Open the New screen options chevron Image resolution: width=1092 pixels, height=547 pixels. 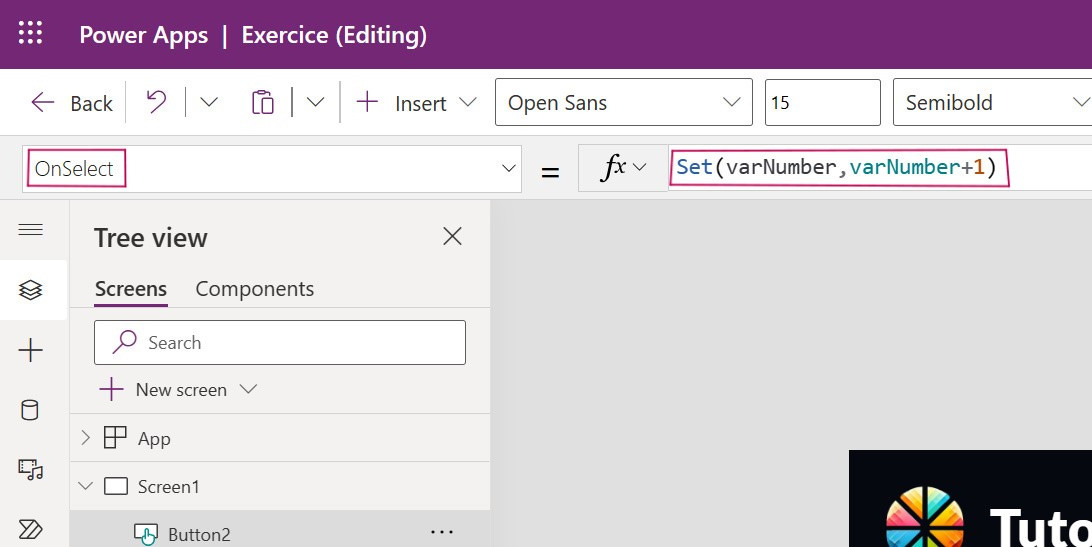(x=248, y=389)
